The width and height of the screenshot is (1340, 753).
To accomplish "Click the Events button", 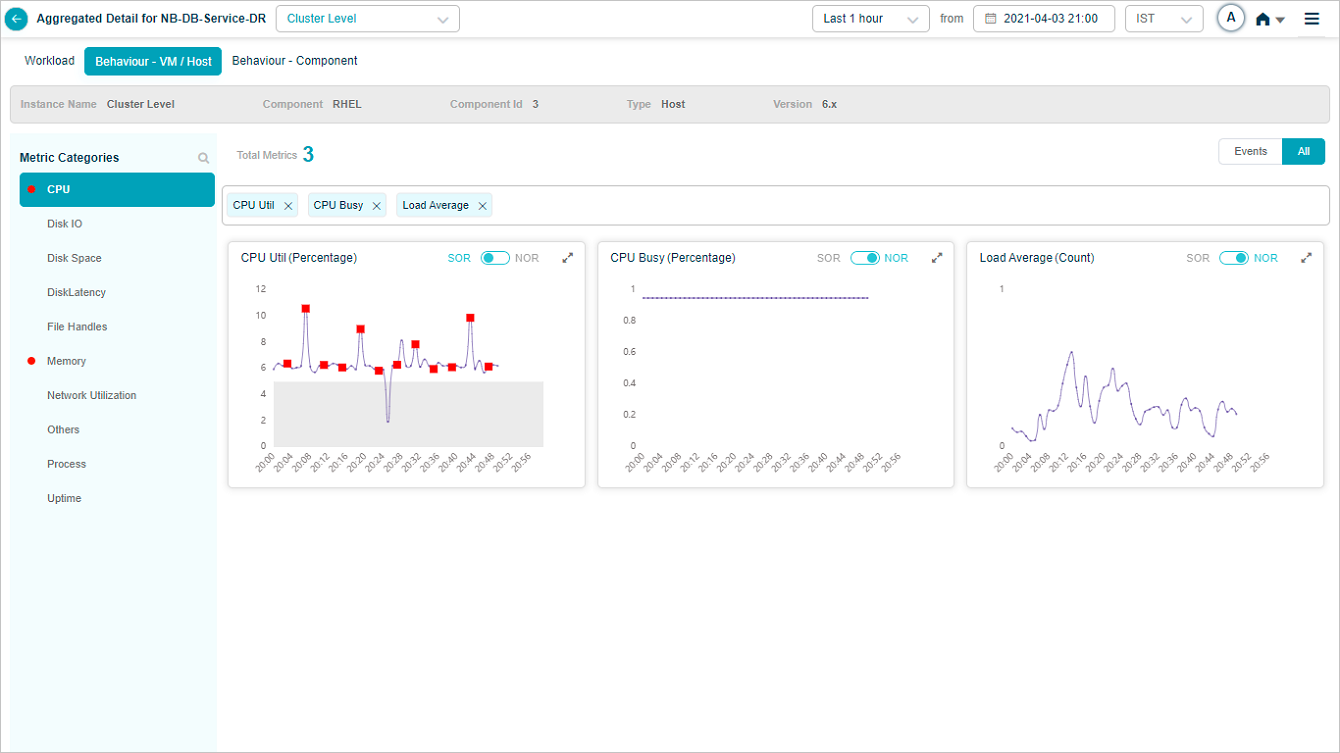I will (x=1250, y=152).
